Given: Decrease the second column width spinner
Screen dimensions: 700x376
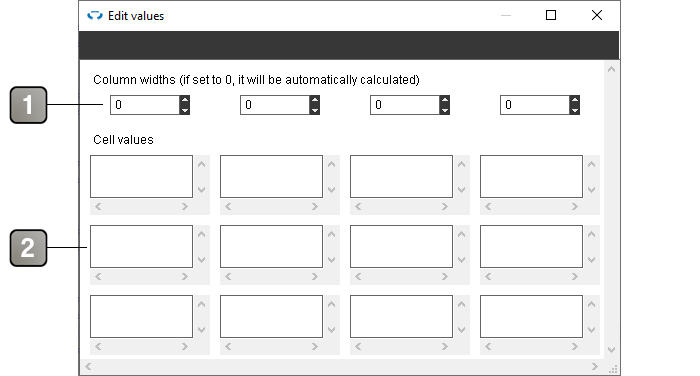Looking at the screenshot, I should click(314, 110).
